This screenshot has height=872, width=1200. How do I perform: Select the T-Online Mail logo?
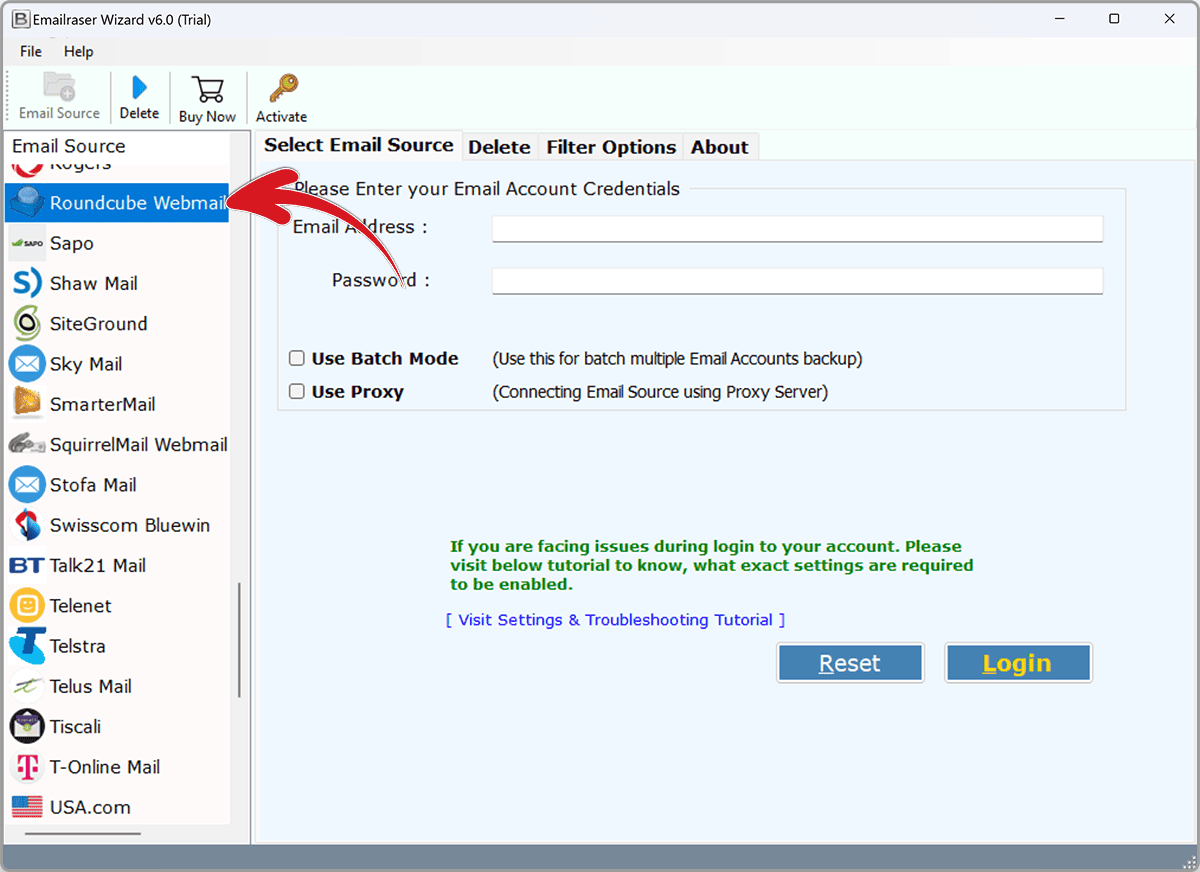click(27, 767)
